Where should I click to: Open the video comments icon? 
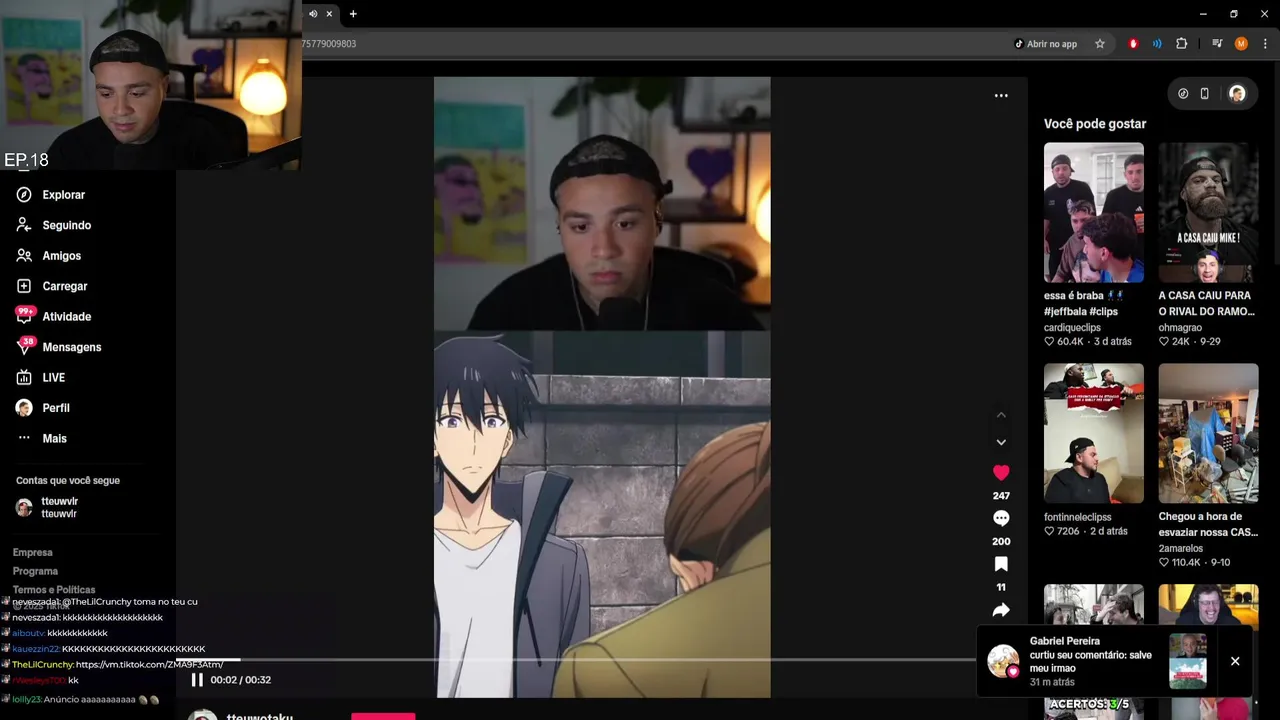pyautogui.click(x=1001, y=518)
